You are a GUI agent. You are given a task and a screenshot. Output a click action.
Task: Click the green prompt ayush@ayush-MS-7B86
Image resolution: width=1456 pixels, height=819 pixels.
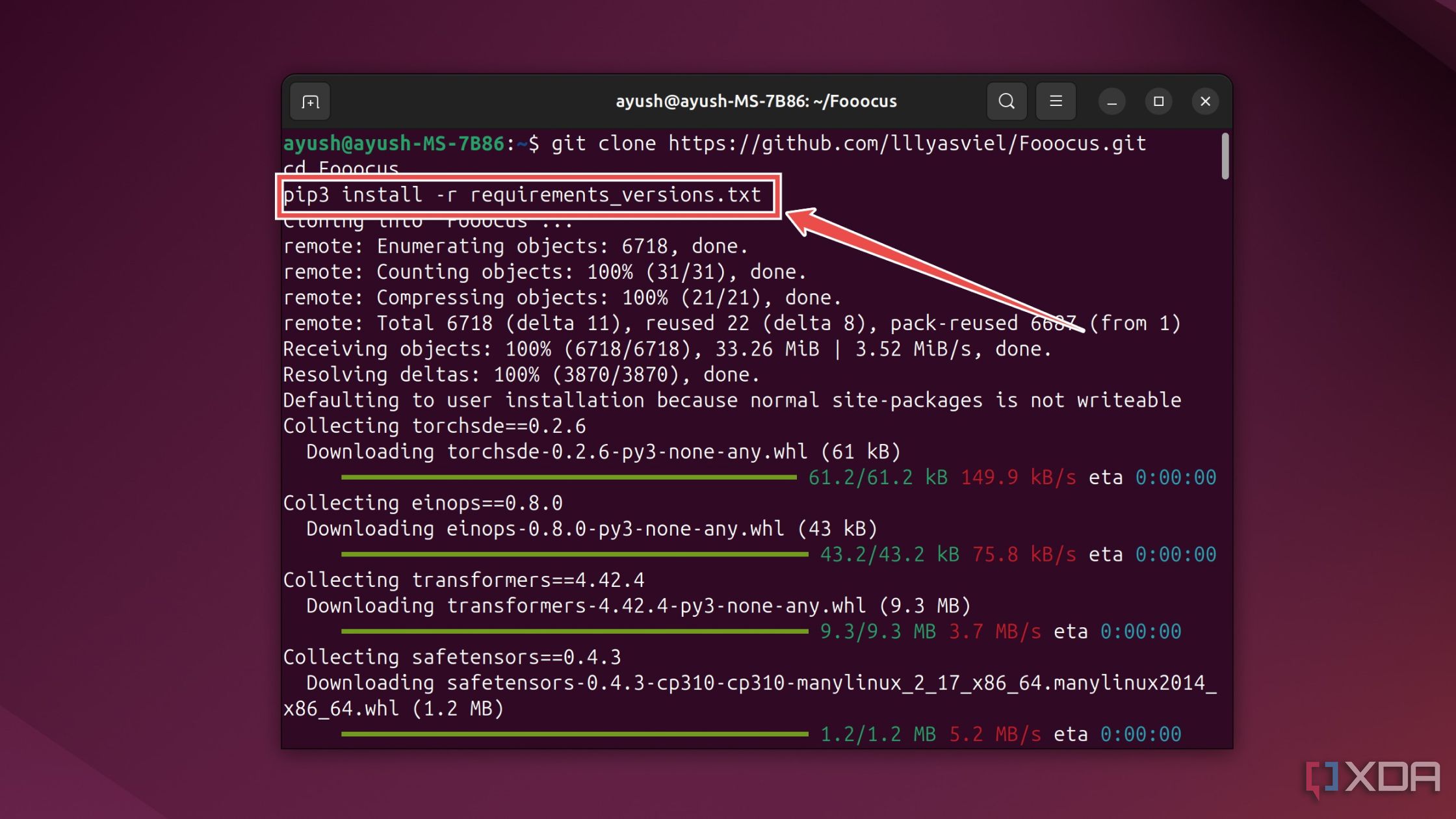(x=394, y=143)
